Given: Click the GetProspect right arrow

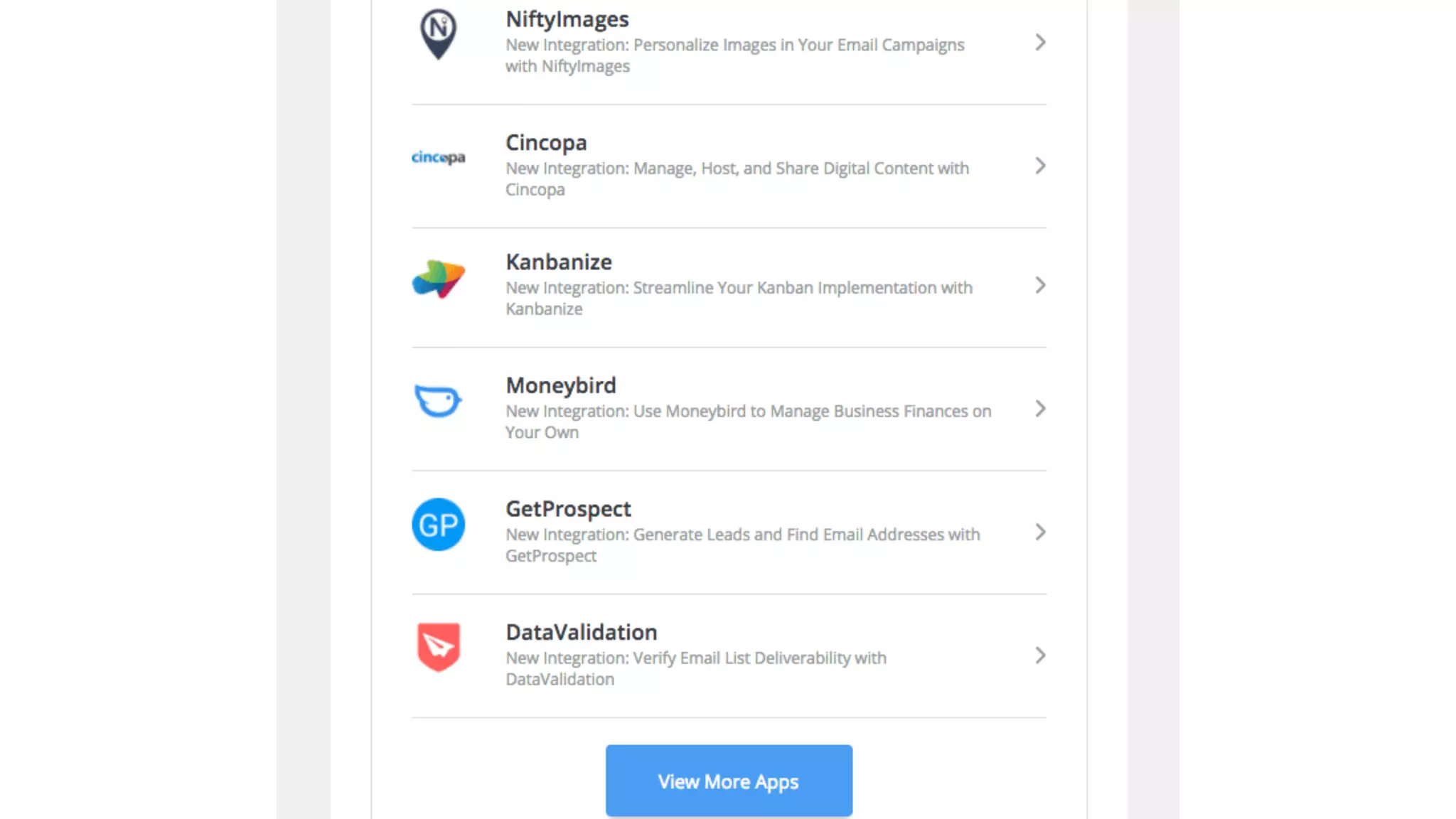Looking at the screenshot, I should pyautogui.click(x=1040, y=532).
